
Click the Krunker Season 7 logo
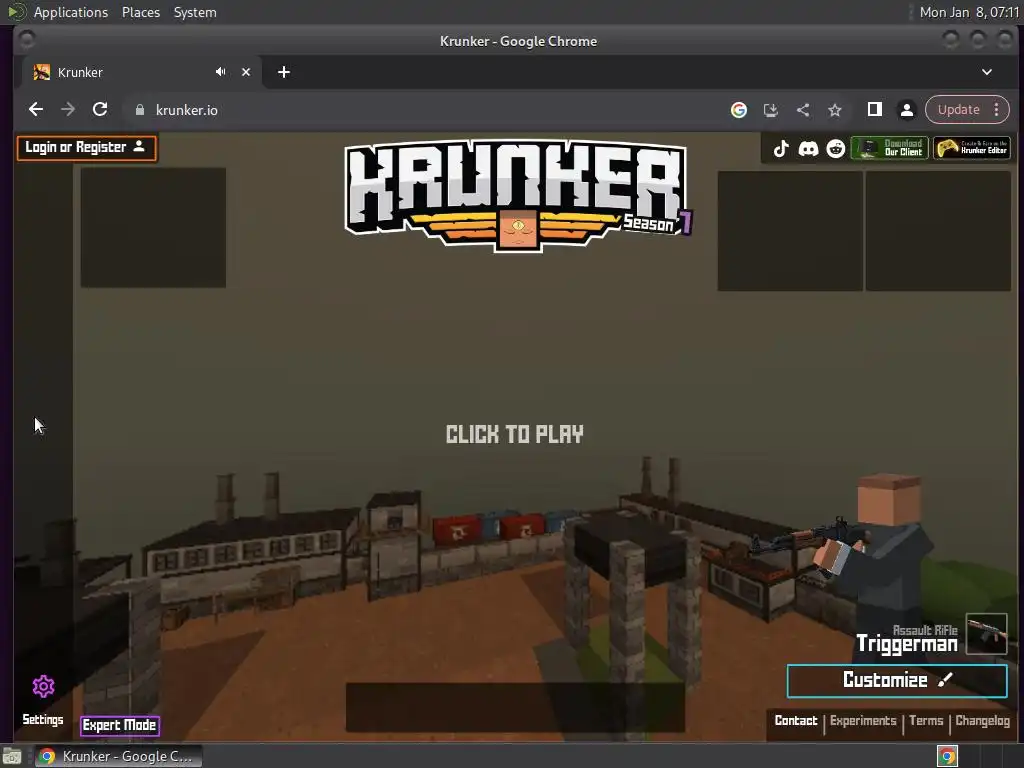518,195
